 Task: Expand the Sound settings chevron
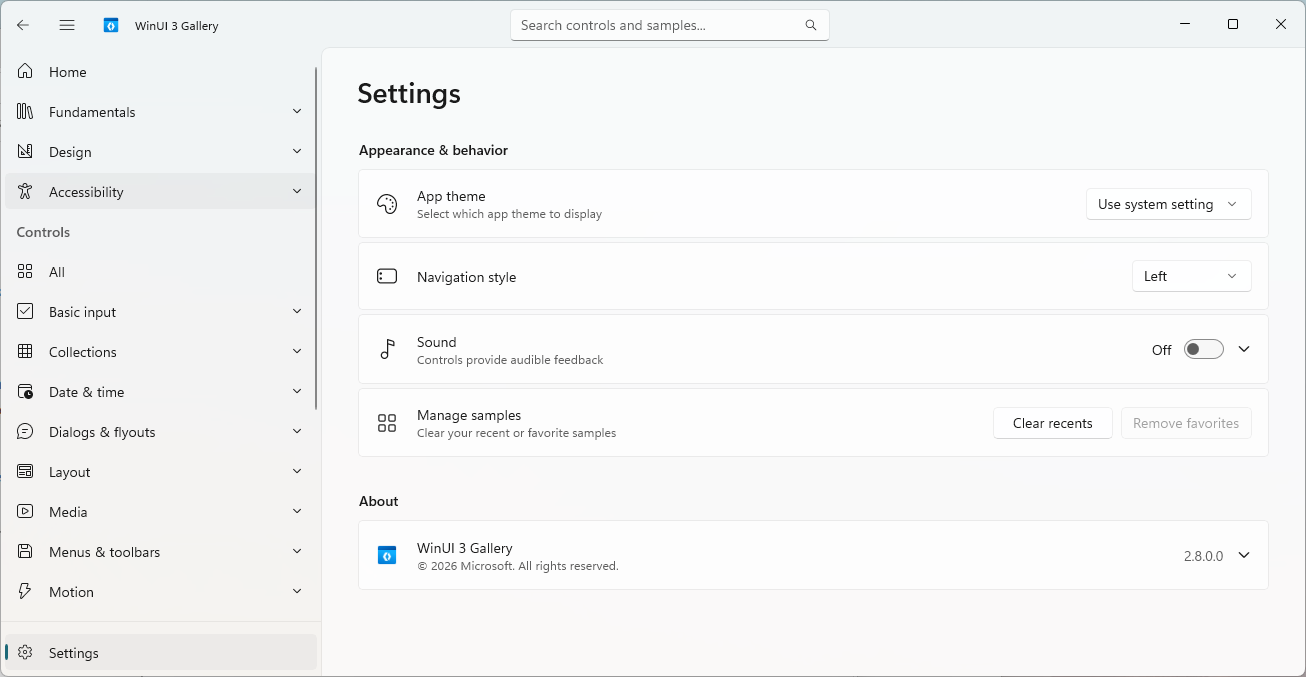[x=1244, y=349]
